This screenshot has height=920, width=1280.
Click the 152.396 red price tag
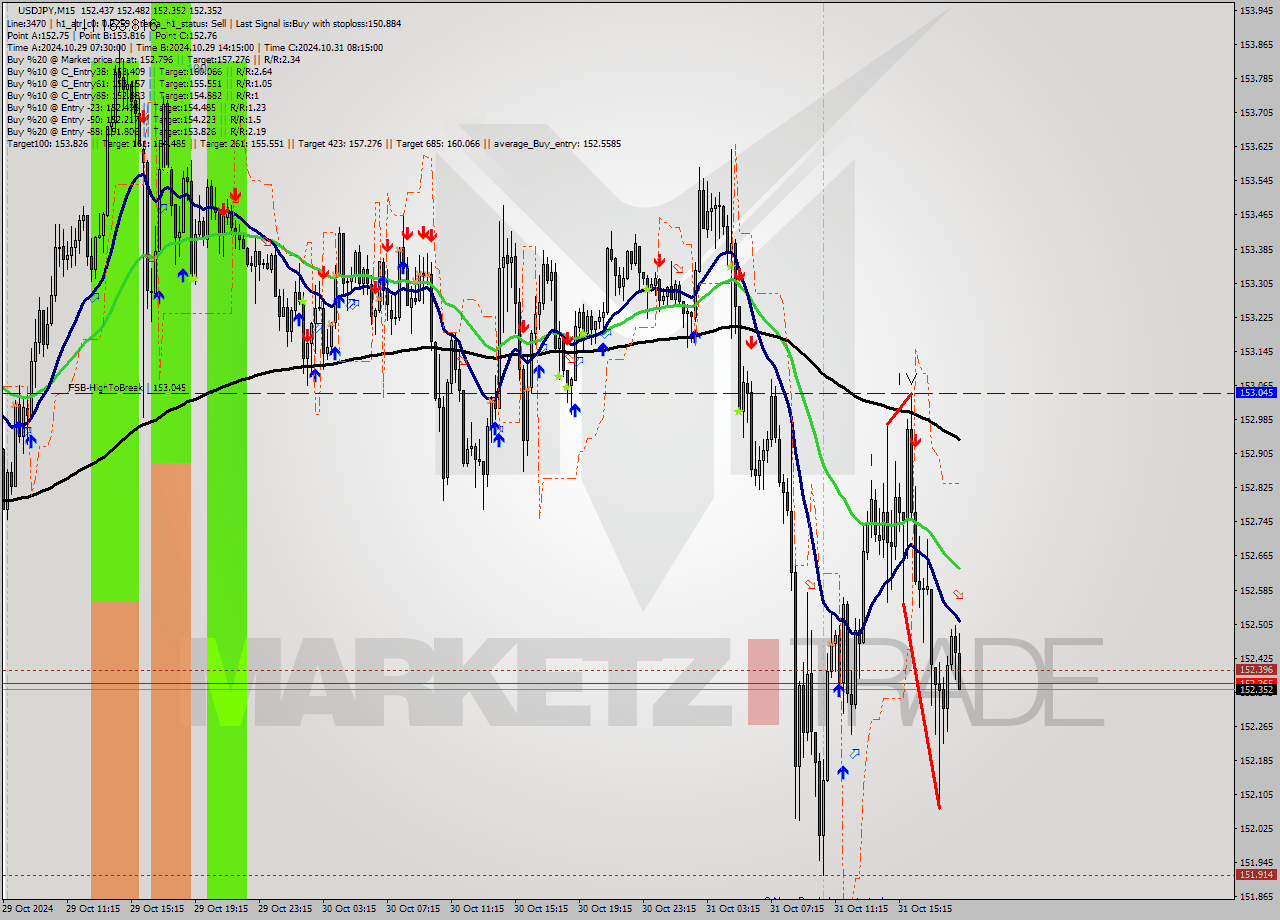(1256, 670)
